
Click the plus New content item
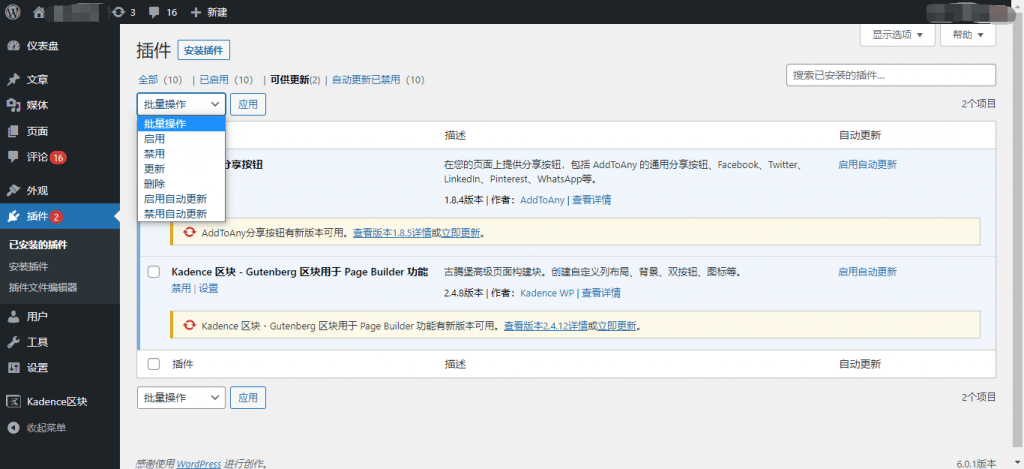coord(209,12)
